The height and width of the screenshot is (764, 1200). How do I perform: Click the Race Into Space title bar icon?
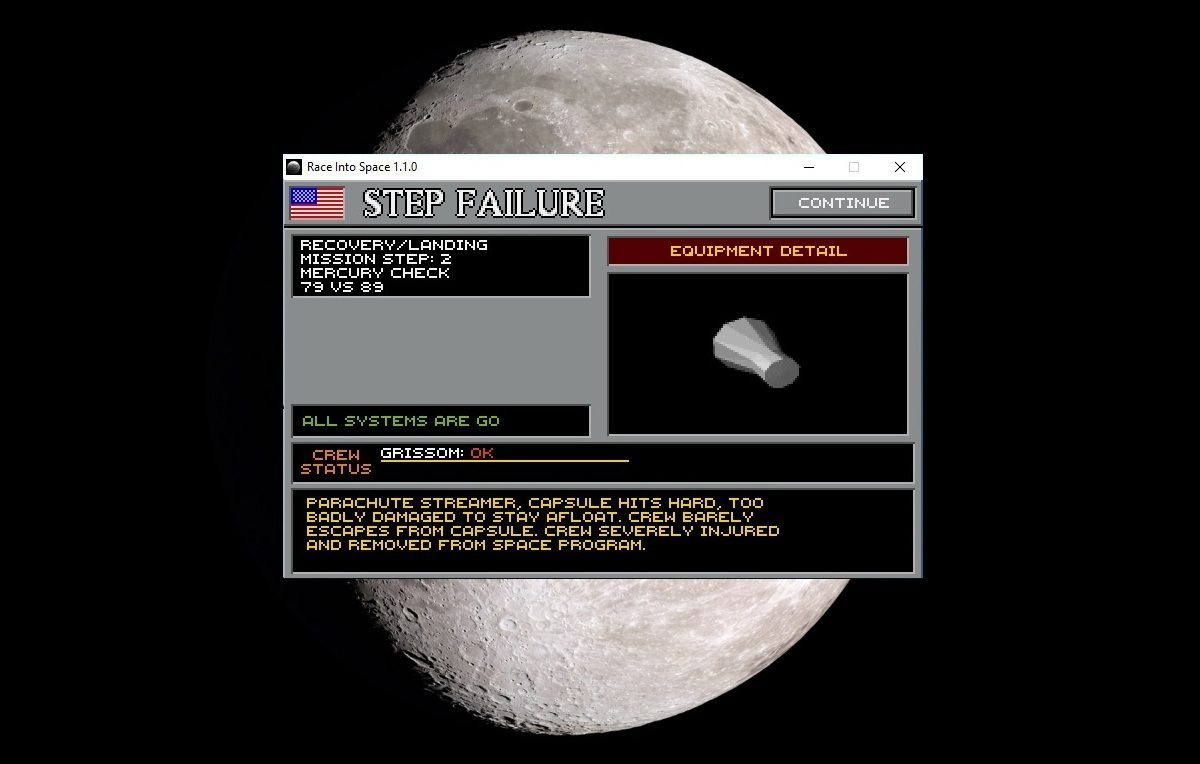[x=294, y=167]
